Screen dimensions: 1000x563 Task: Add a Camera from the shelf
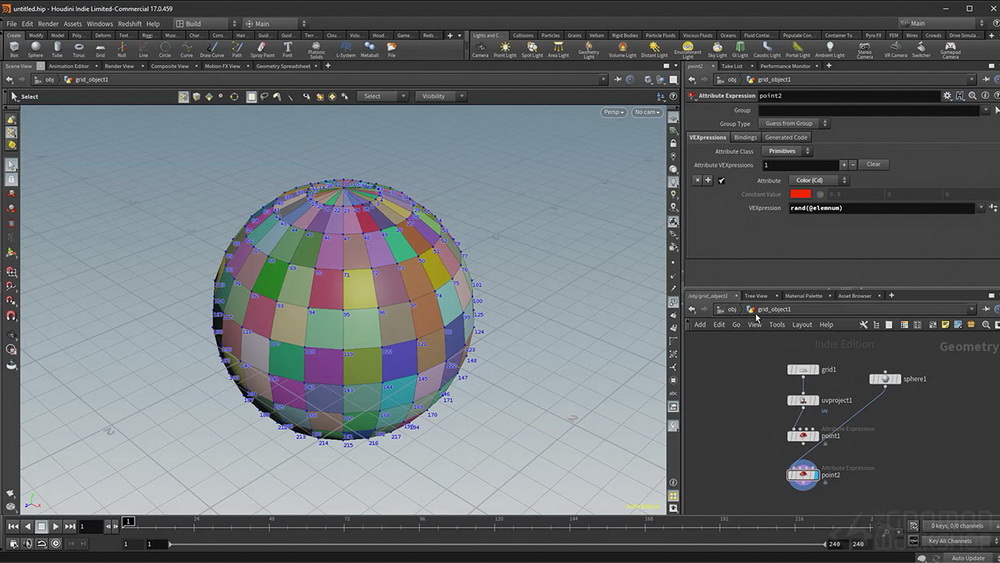pyautogui.click(x=480, y=50)
